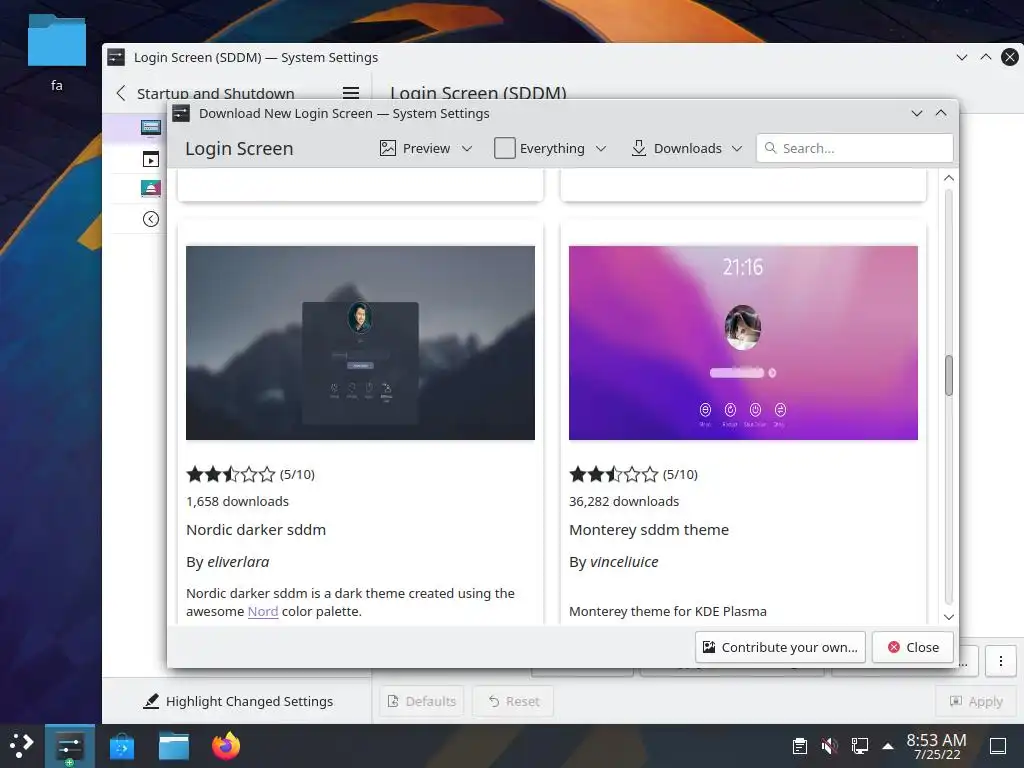Image resolution: width=1024 pixels, height=768 pixels.
Task: Open the Everything category filter dropdown
Action: [550, 148]
